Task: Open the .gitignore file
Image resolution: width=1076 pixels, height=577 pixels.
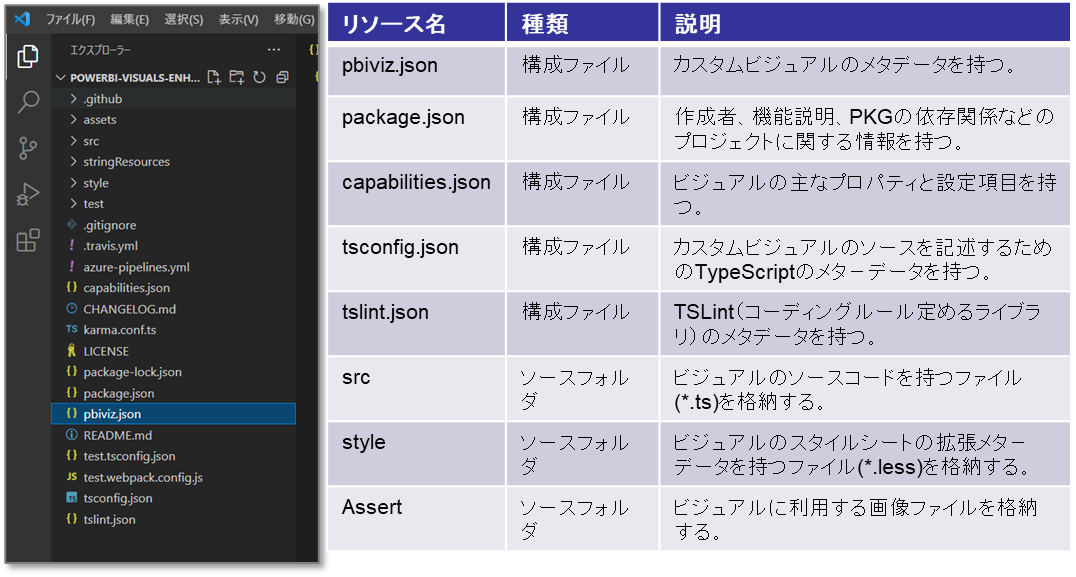Action: (174, 225)
